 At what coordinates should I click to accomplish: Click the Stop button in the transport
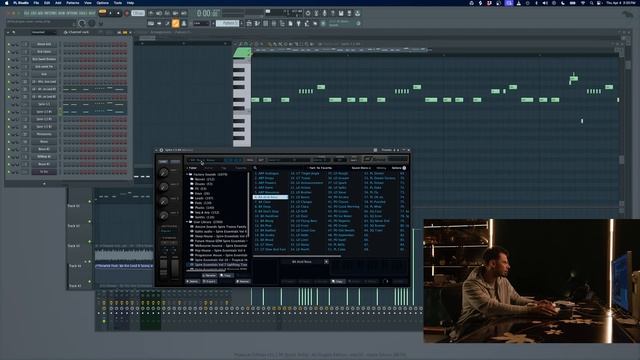(x=118, y=13)
